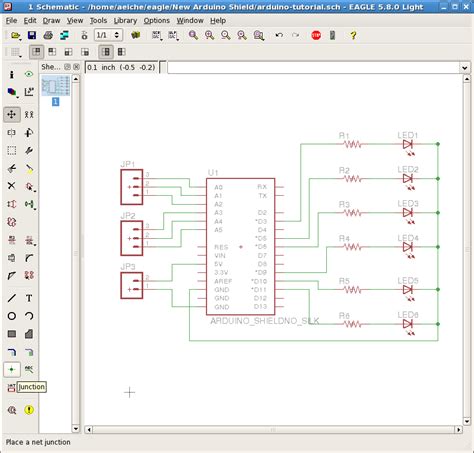Undo the last action
The width and height of the screenshot is (474, 453).
[x=279, y=35]
